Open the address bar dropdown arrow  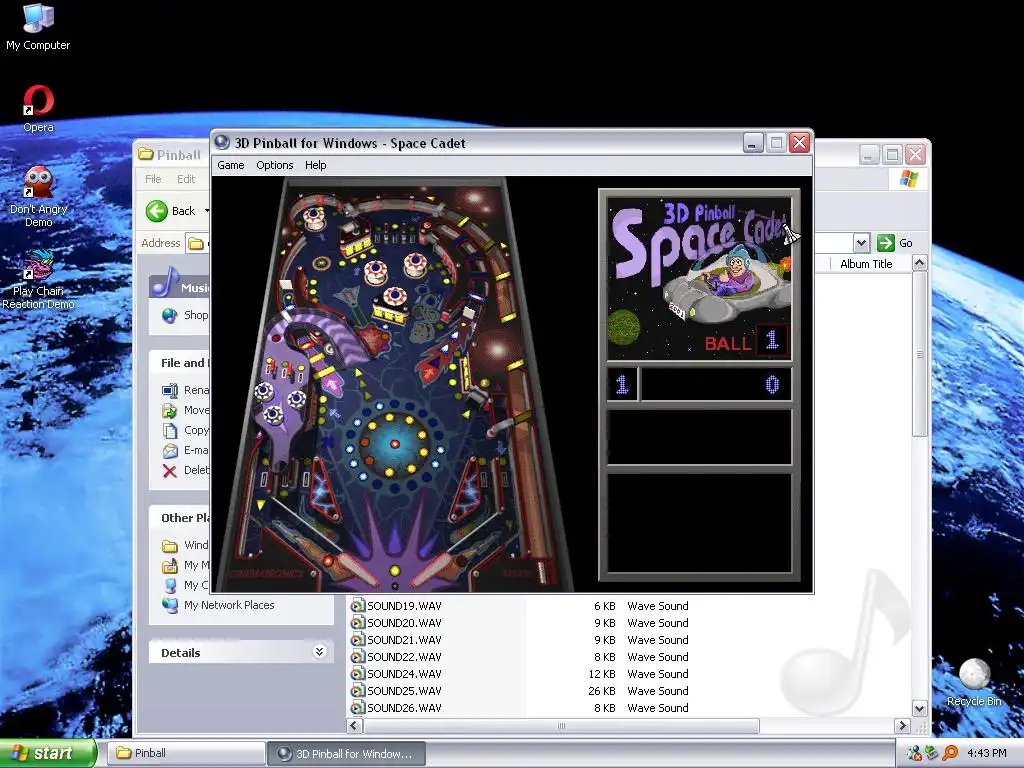[861, 243]
